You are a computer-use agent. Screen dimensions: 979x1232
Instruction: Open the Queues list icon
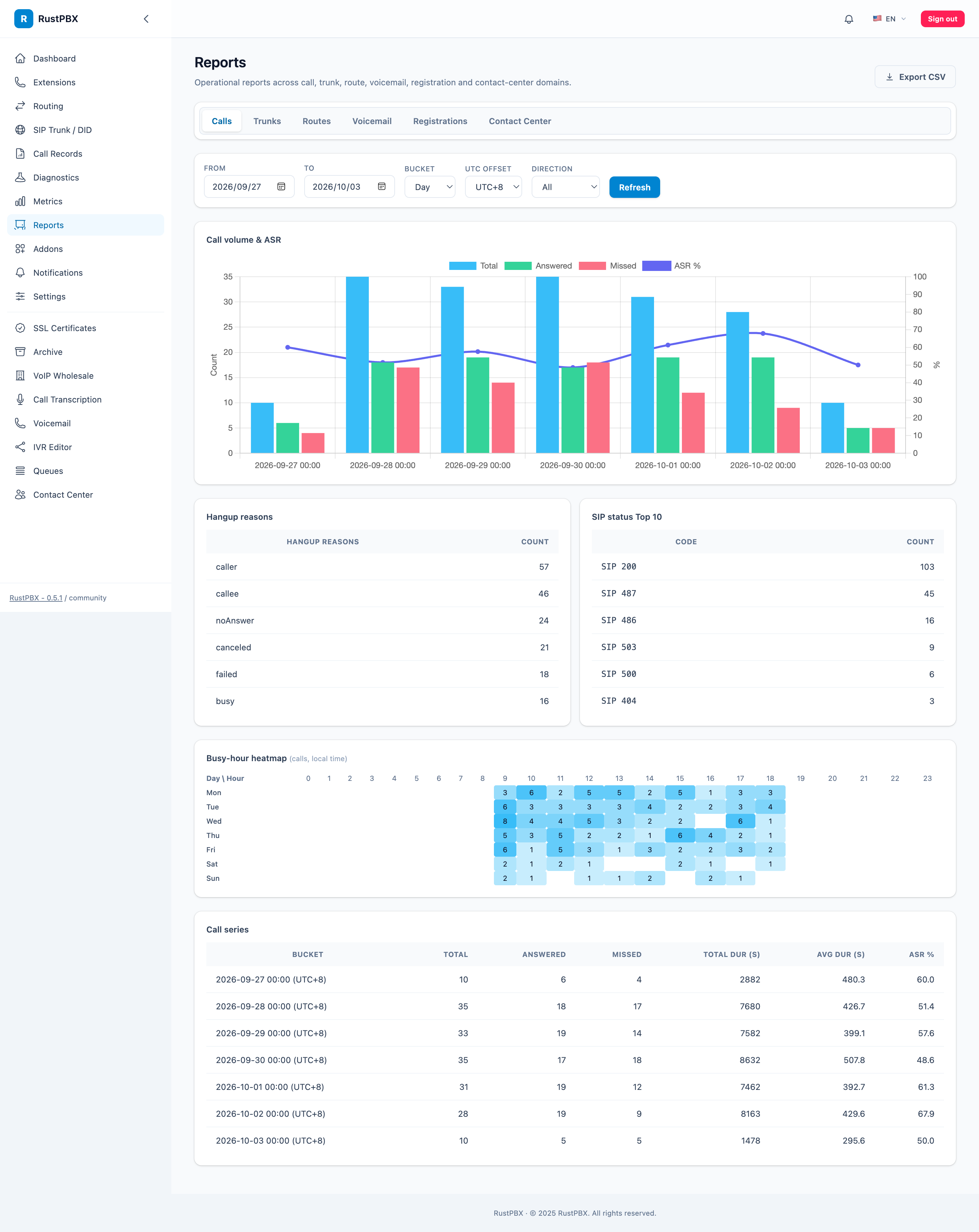[x=20, y=471]
